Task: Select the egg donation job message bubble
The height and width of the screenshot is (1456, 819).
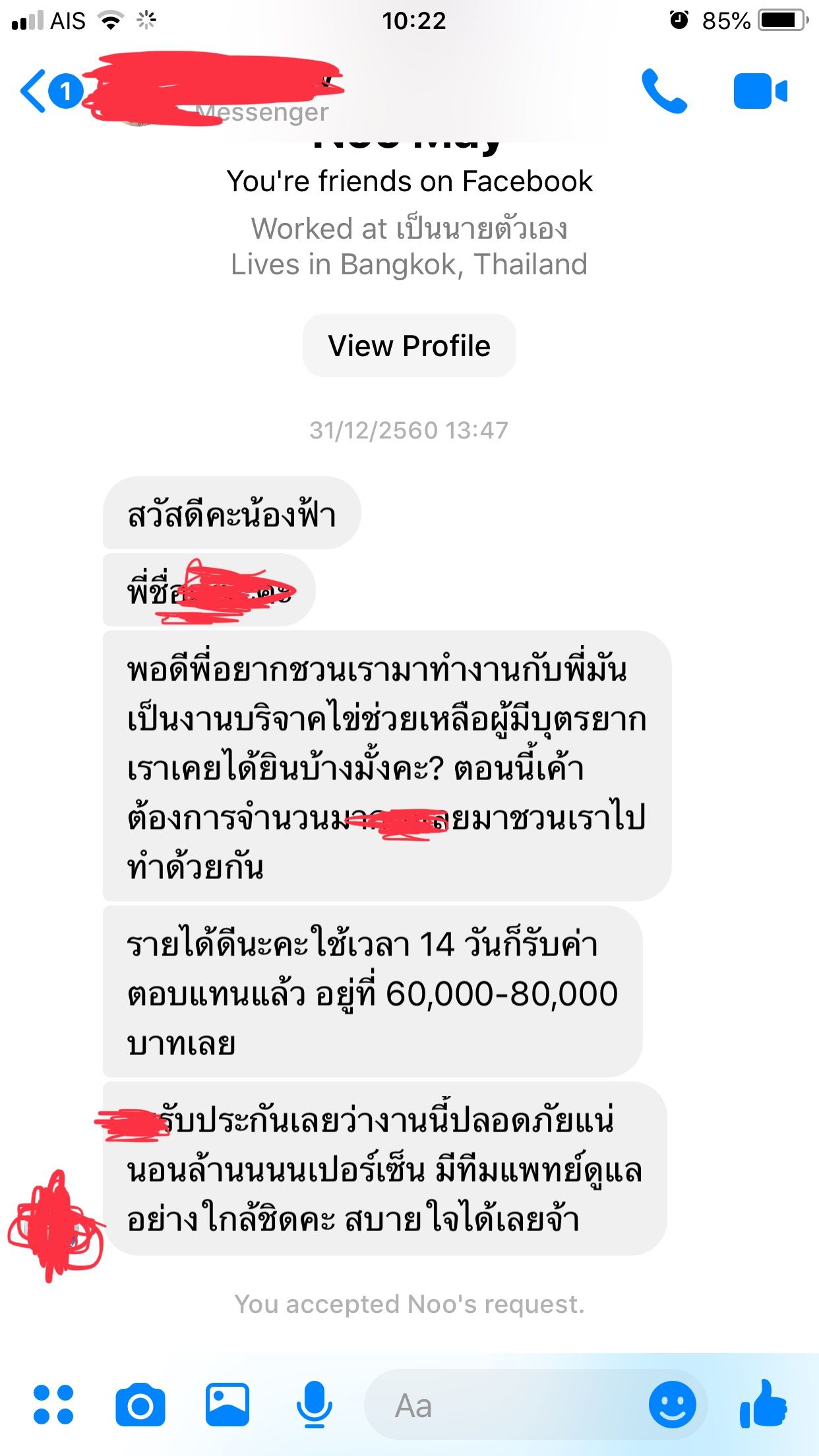Action: (387, 766)
